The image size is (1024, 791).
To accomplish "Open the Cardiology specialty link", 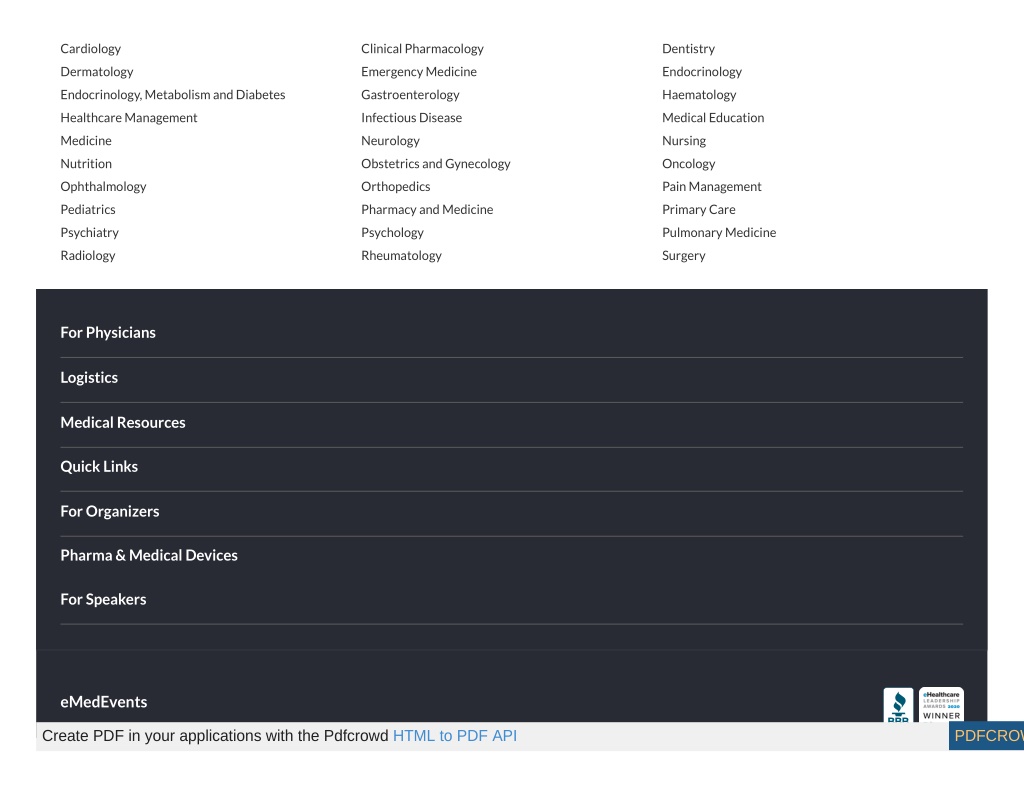I will 91,49.
